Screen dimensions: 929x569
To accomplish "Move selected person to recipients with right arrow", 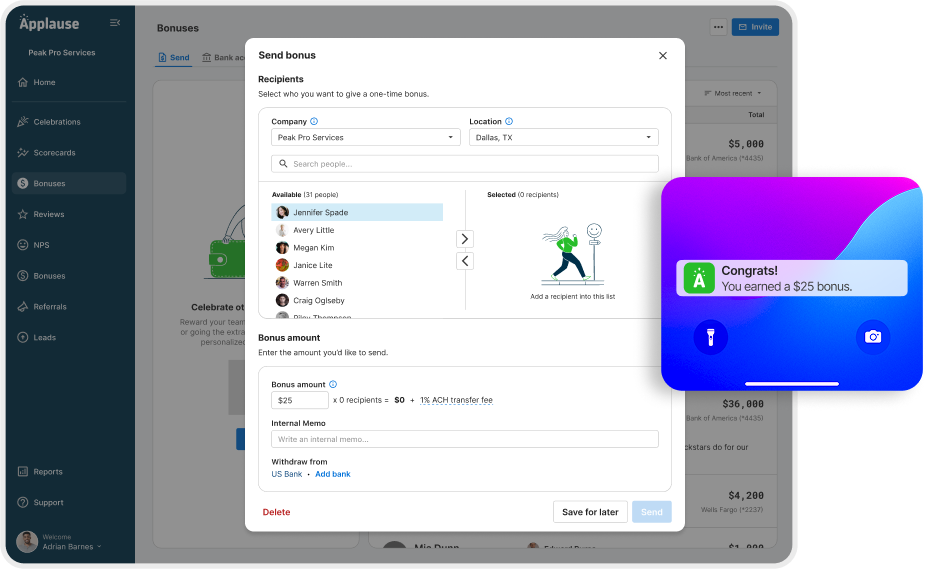I will pyautogui.click(x=464, y=238).
